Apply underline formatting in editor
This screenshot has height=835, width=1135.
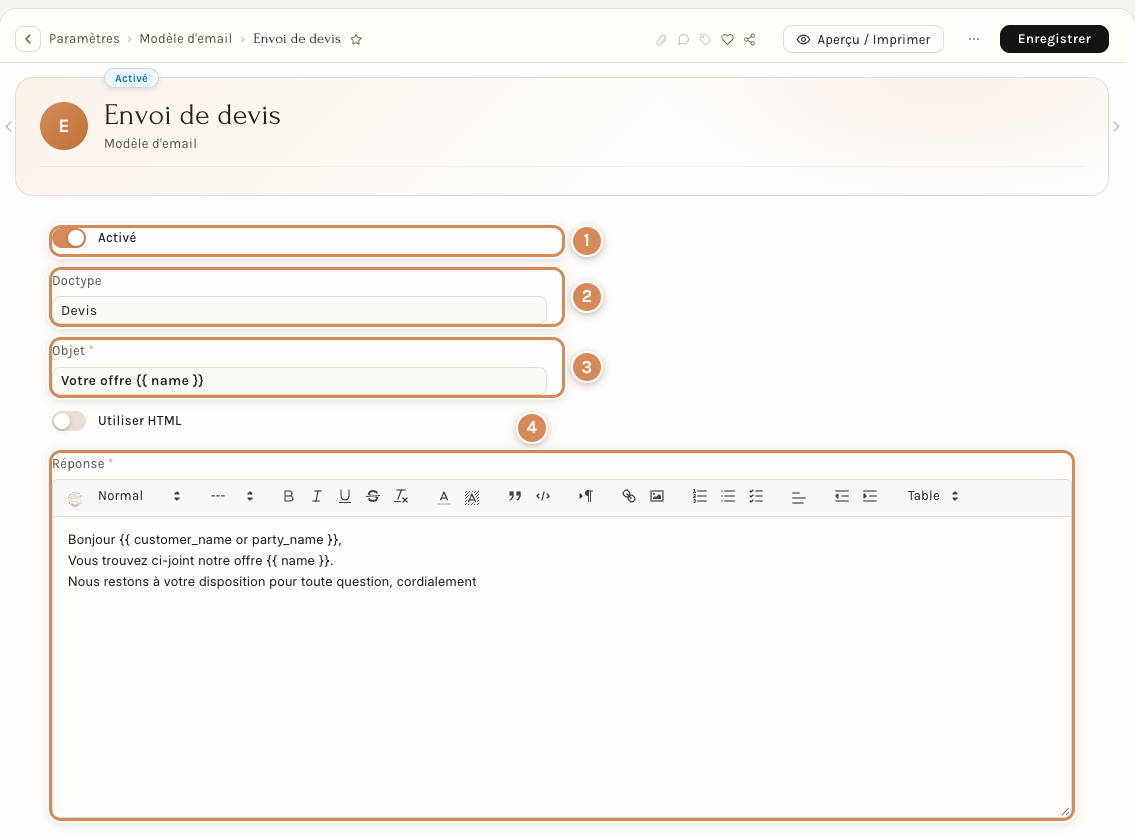(345, 496)
